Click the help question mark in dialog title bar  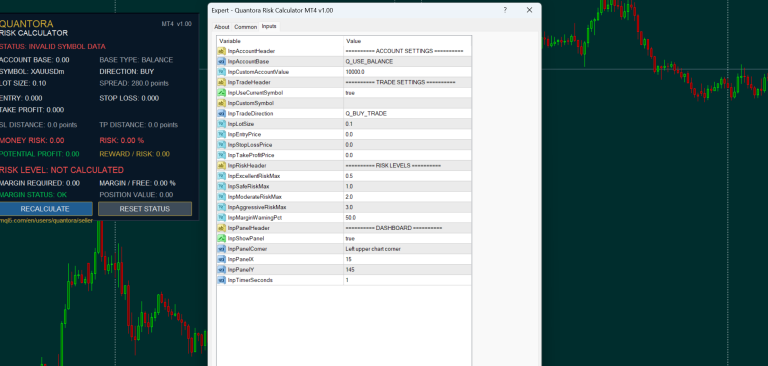point(505,10)
